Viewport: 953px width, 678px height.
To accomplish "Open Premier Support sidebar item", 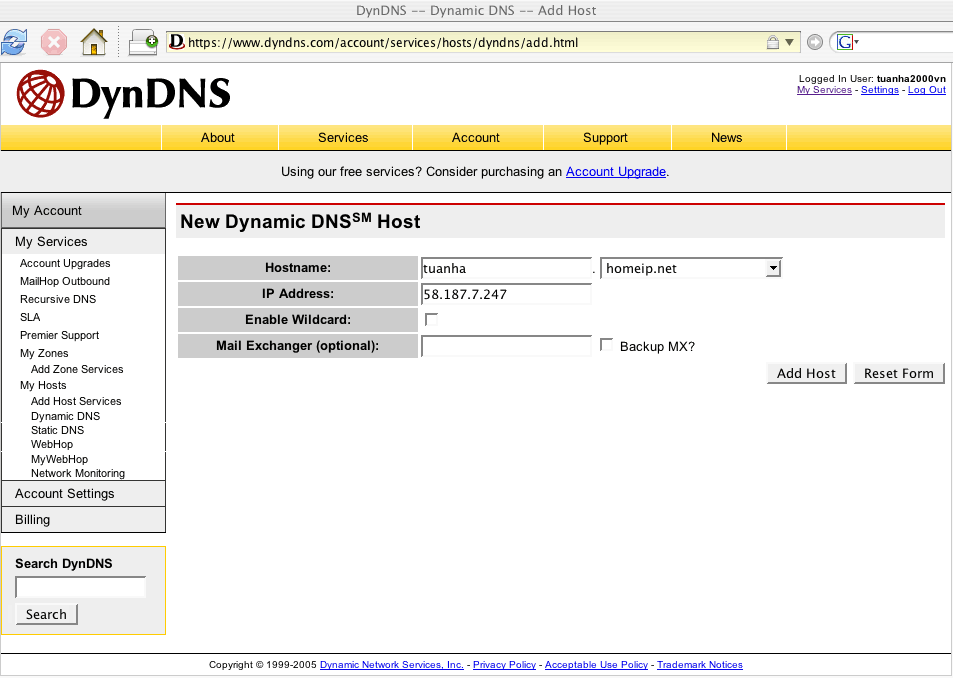I will click(60, 335).
